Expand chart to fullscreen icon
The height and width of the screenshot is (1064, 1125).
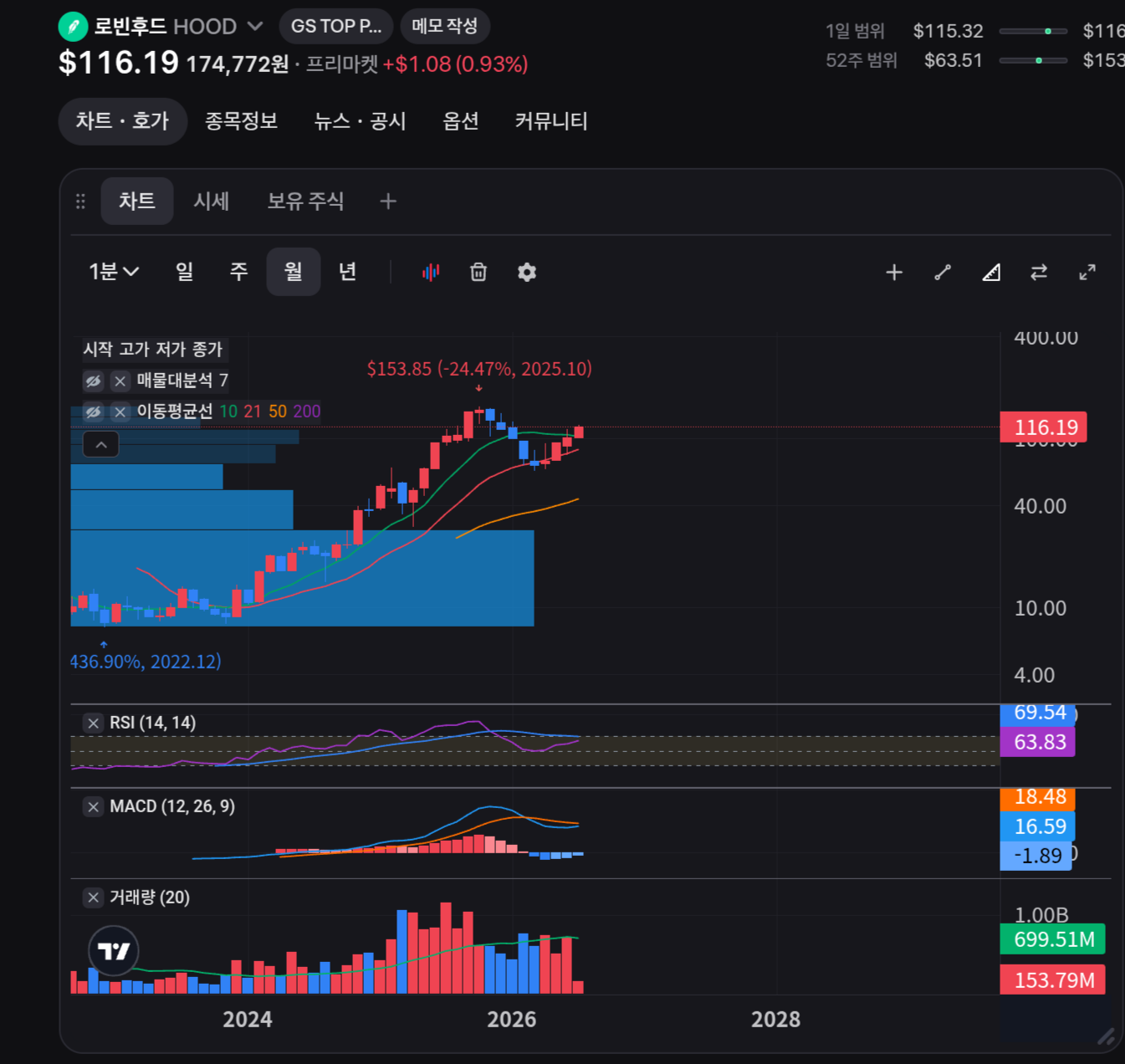(x=1087, y=272)
